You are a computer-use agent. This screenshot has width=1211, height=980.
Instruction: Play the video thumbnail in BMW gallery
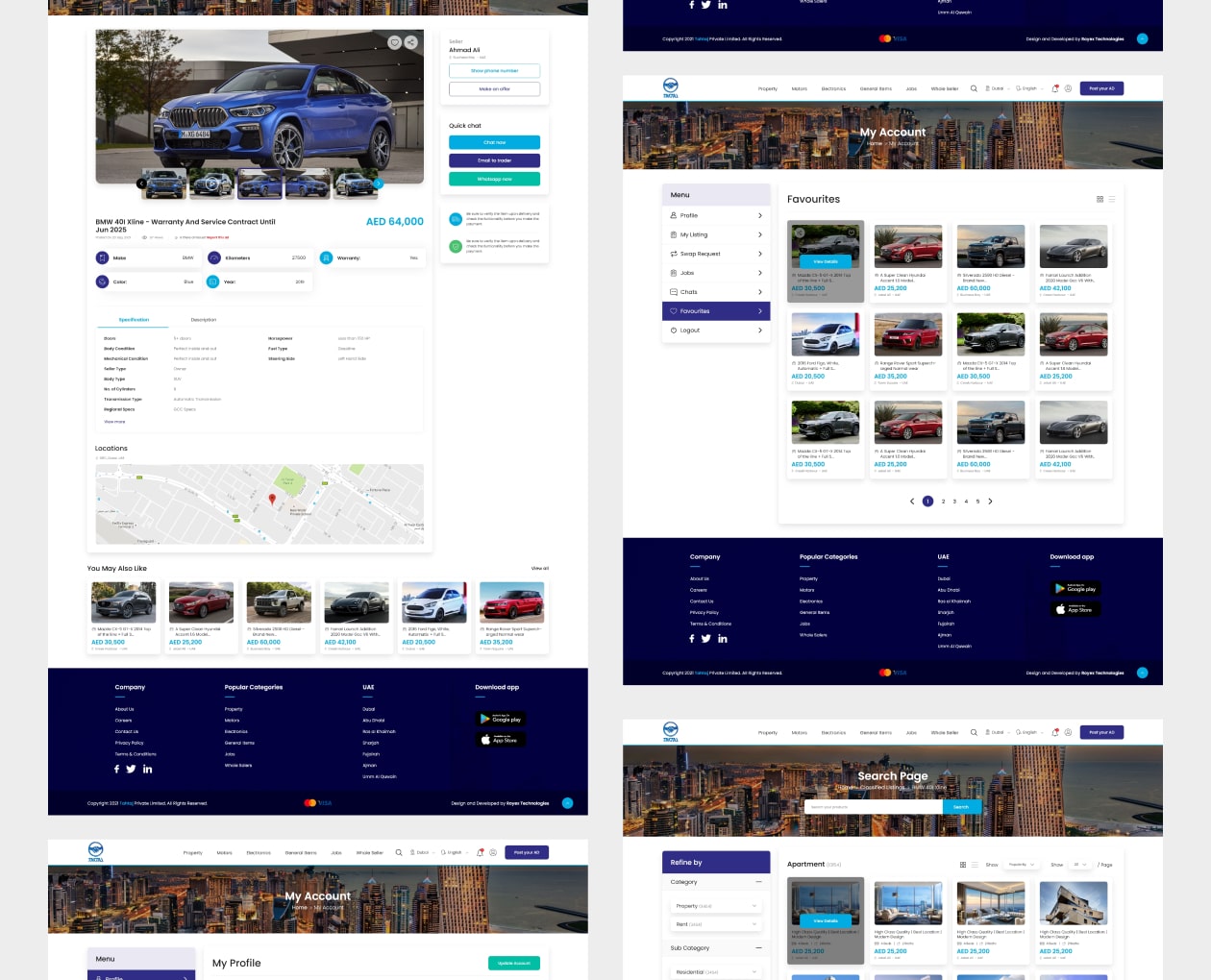(x=211, y=184)
